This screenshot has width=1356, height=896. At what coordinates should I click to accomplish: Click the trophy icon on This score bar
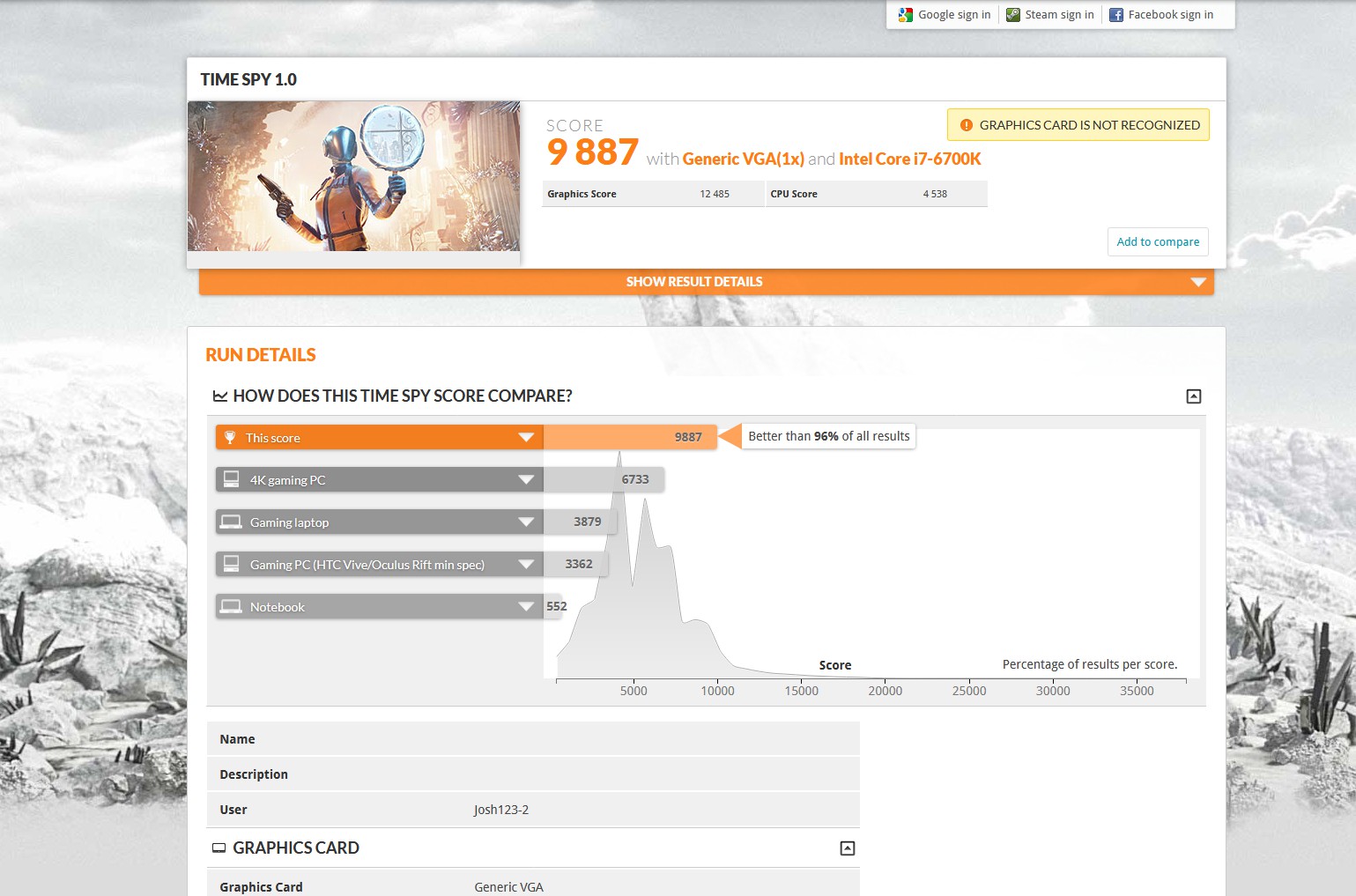pyautogui.click(x=230, y=438)
